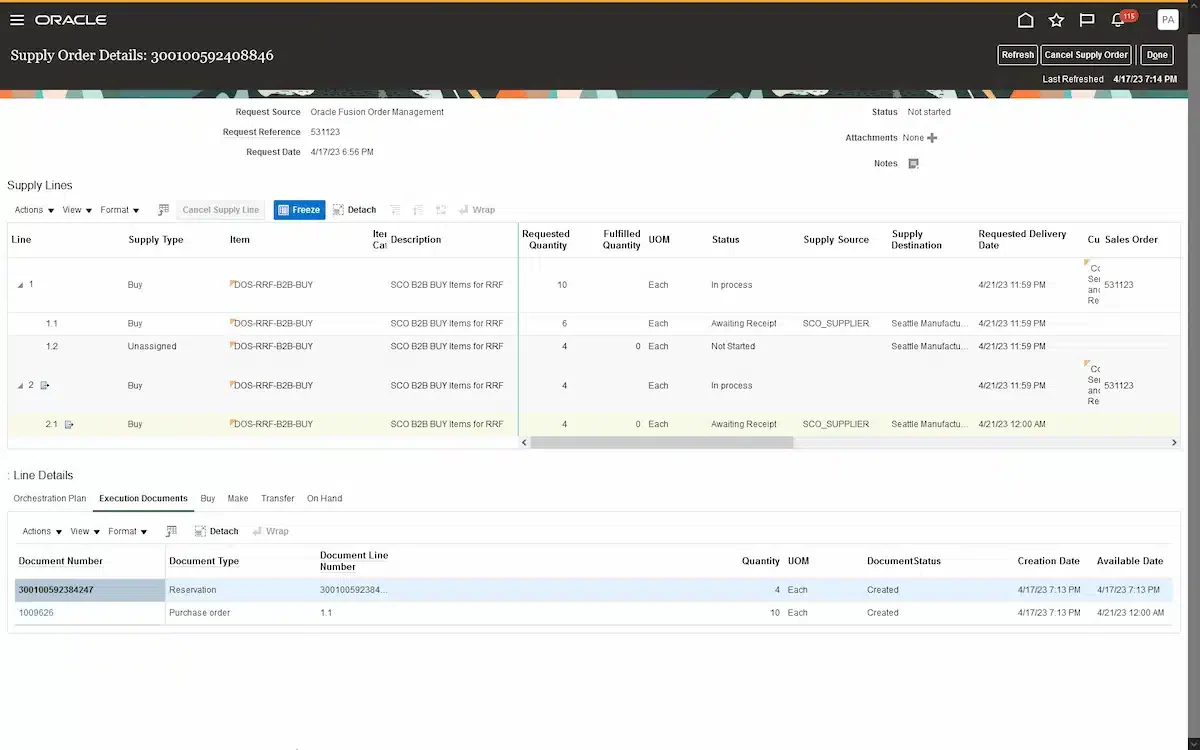Switch to the Transfer tab
The height and width of the screenshot is (750, 1200).
(278, 498)
